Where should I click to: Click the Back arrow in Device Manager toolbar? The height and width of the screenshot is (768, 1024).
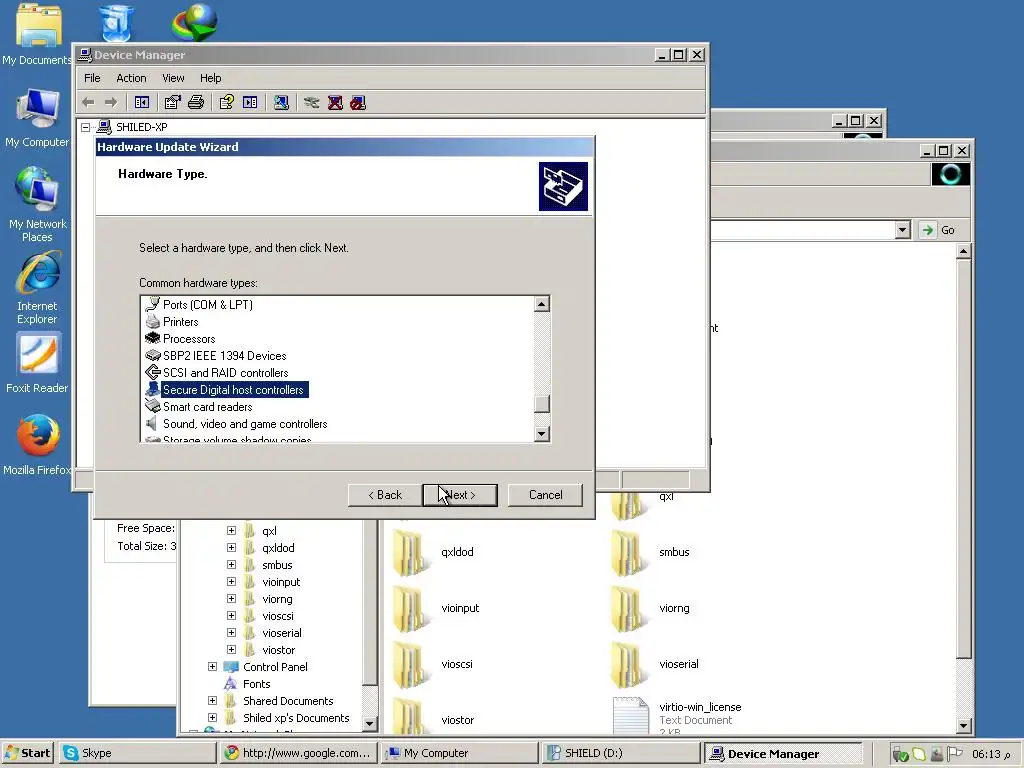(x=88, y=103)
